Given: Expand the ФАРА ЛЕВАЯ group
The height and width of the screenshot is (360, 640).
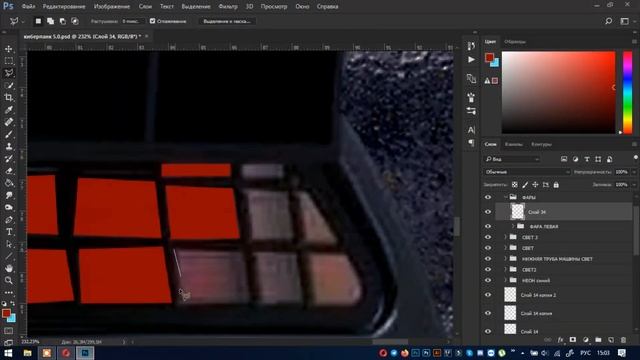Looking at the screenshot, I should click(x=513, y=226).
